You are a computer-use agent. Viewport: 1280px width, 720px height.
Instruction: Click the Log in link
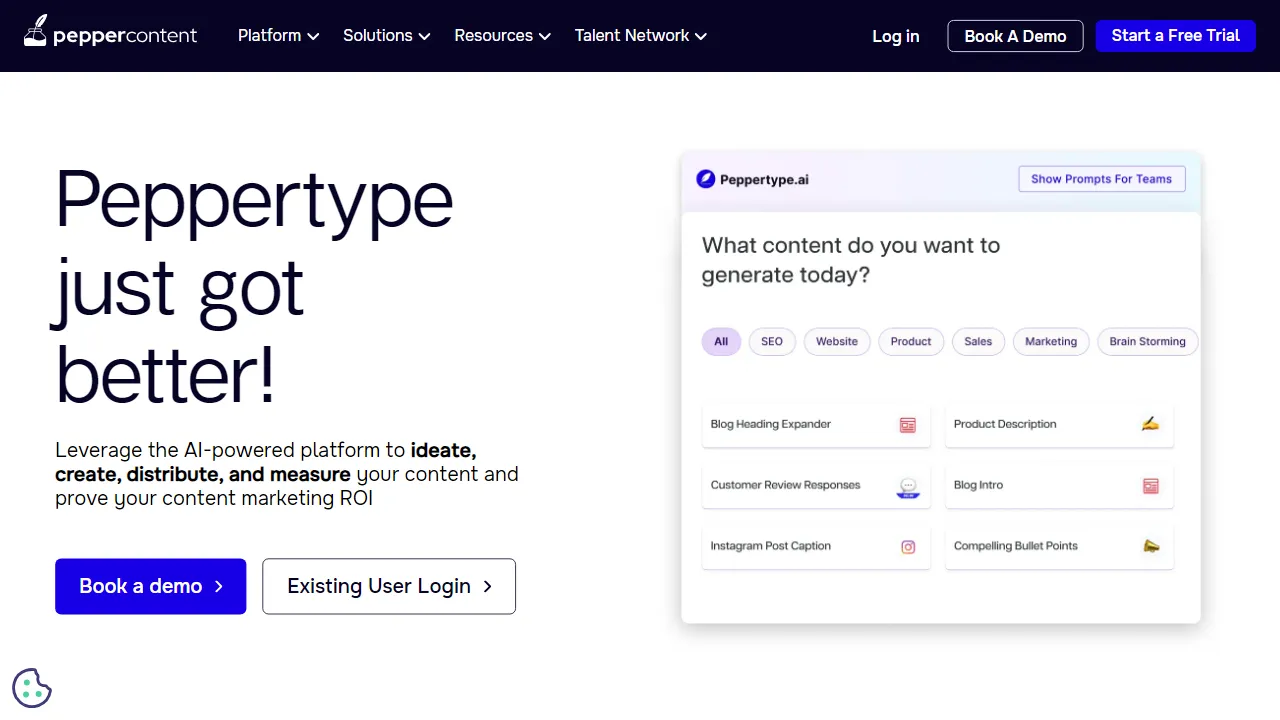pyautogui.click(x=896, y=36)
